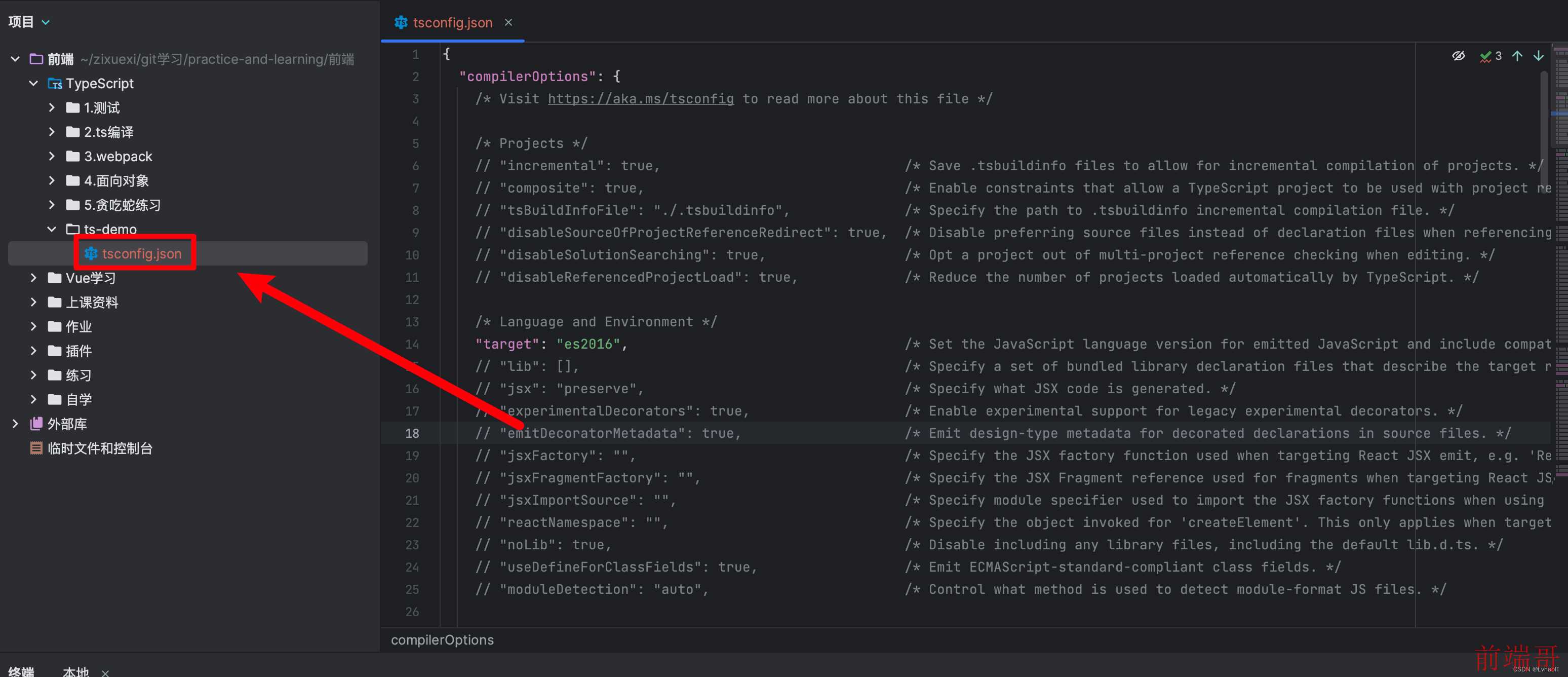Select the ts-demo folder icon
Screen dimensions: 1568x677
click(73, 230)
